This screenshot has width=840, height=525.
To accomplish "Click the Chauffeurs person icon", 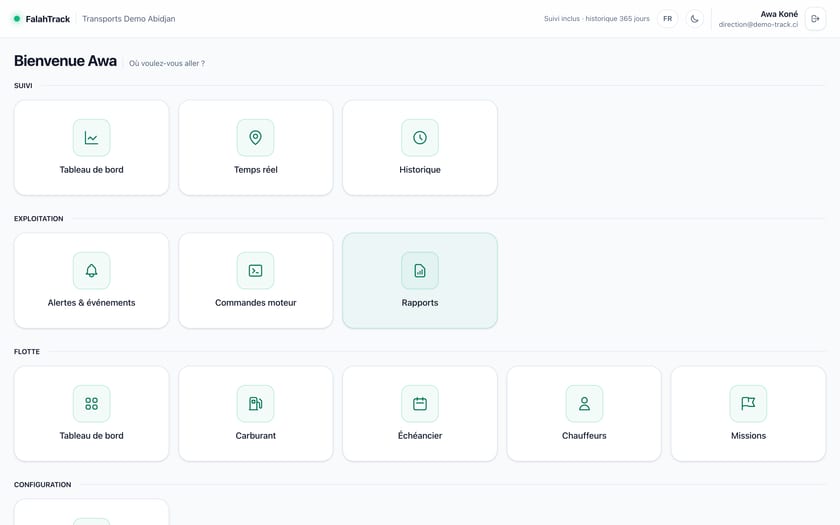I will tap(584, 403).
